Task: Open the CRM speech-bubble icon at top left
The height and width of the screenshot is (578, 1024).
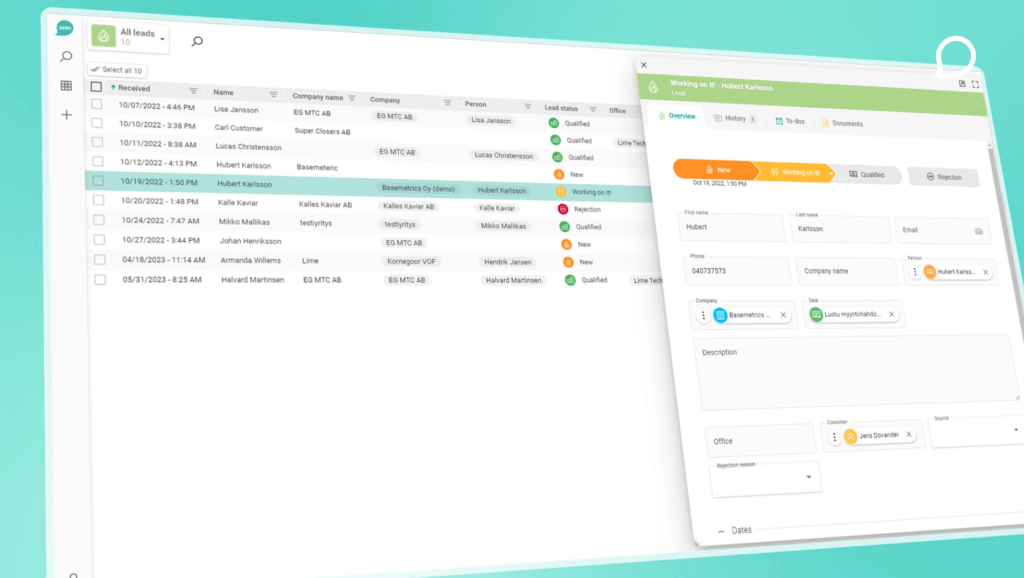Action: (x=66, y=28)
